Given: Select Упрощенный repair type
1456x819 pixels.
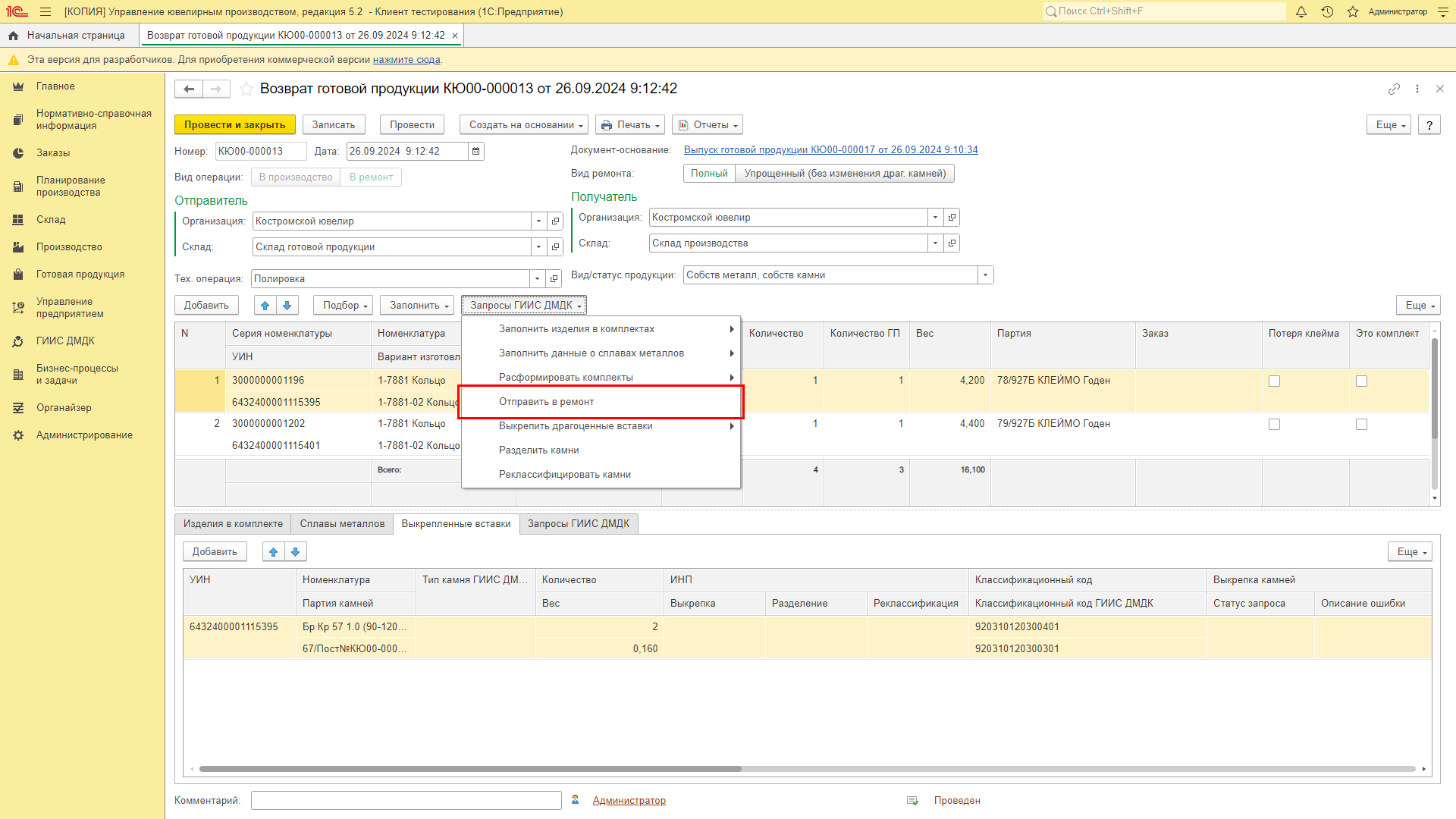Looking at the screenshot, I should pos(845,174).
